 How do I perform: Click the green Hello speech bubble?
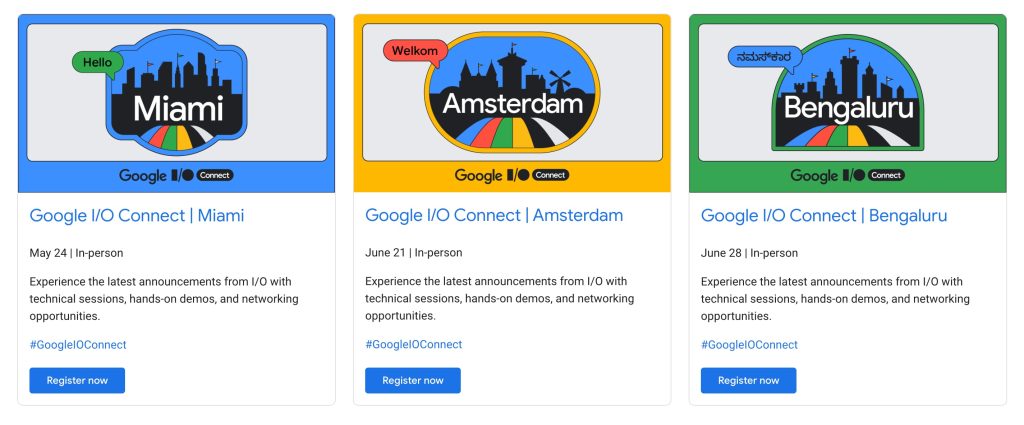pyautogui.click(x=97, y=62)
